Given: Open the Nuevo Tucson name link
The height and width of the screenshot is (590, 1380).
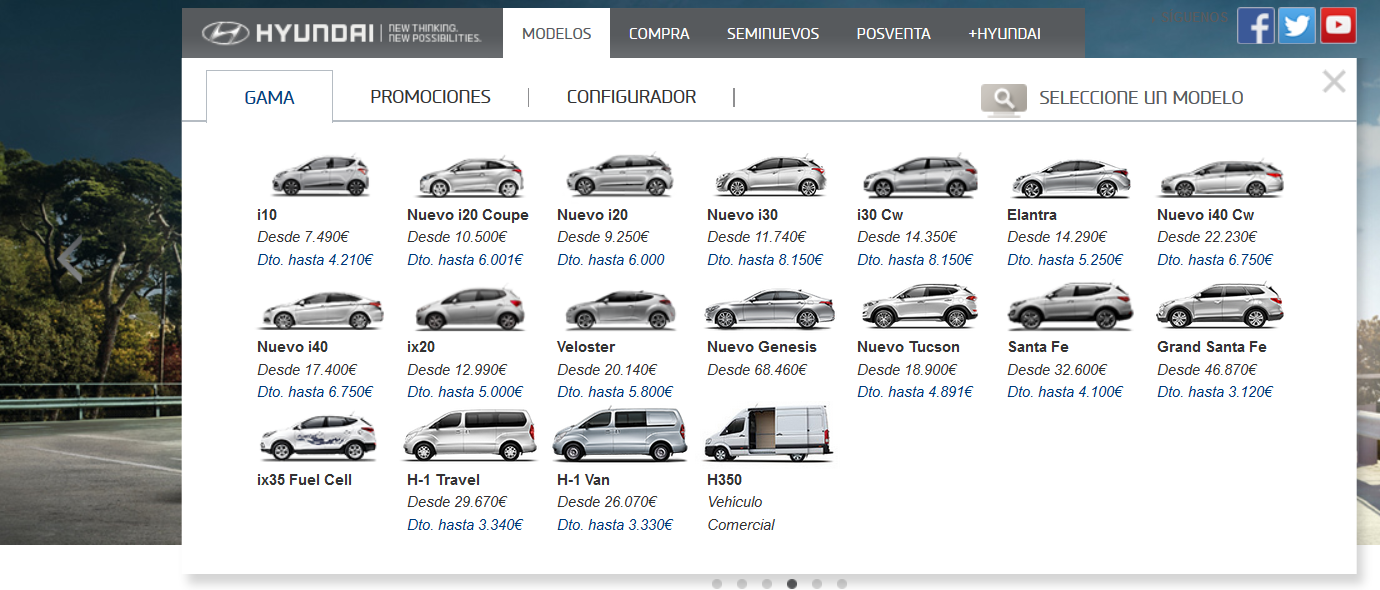Looking at the screenshot, I should (x=908, y=347).
